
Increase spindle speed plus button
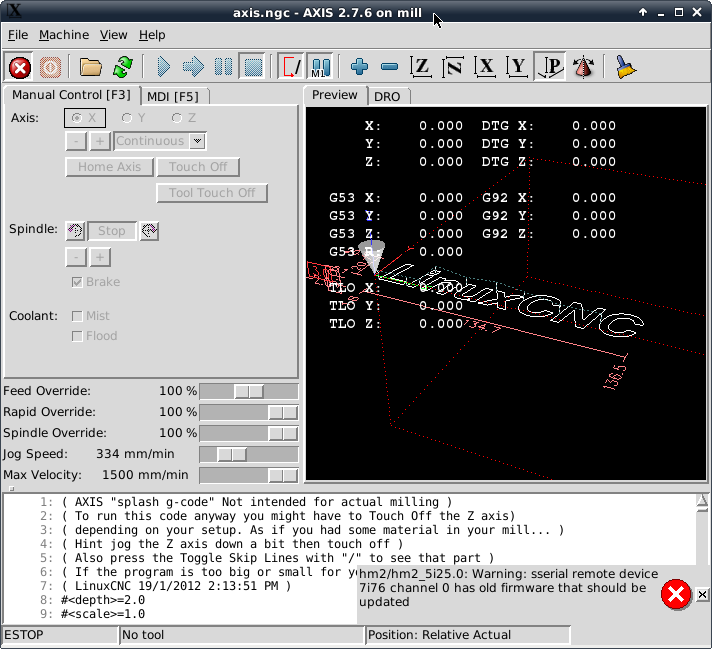100,258
